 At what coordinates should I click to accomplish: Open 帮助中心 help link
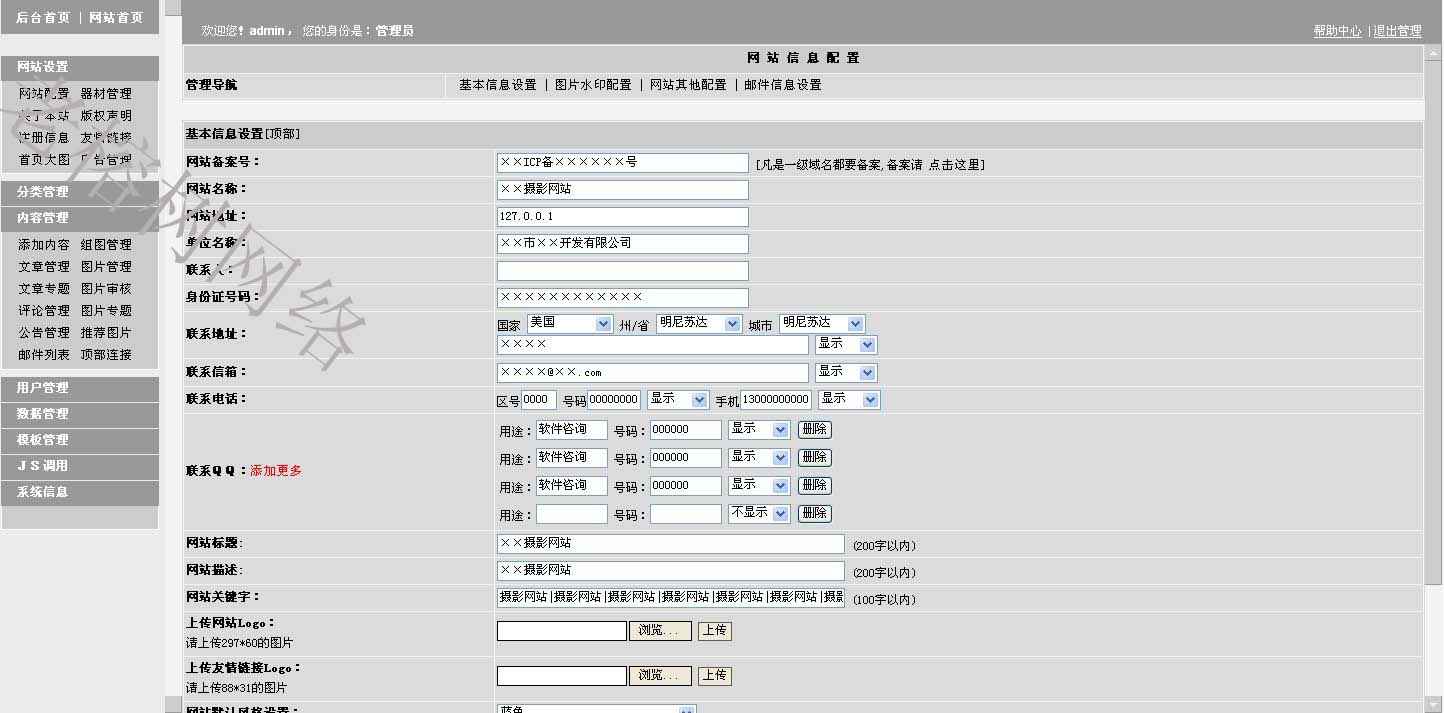tap(1338, 31)
